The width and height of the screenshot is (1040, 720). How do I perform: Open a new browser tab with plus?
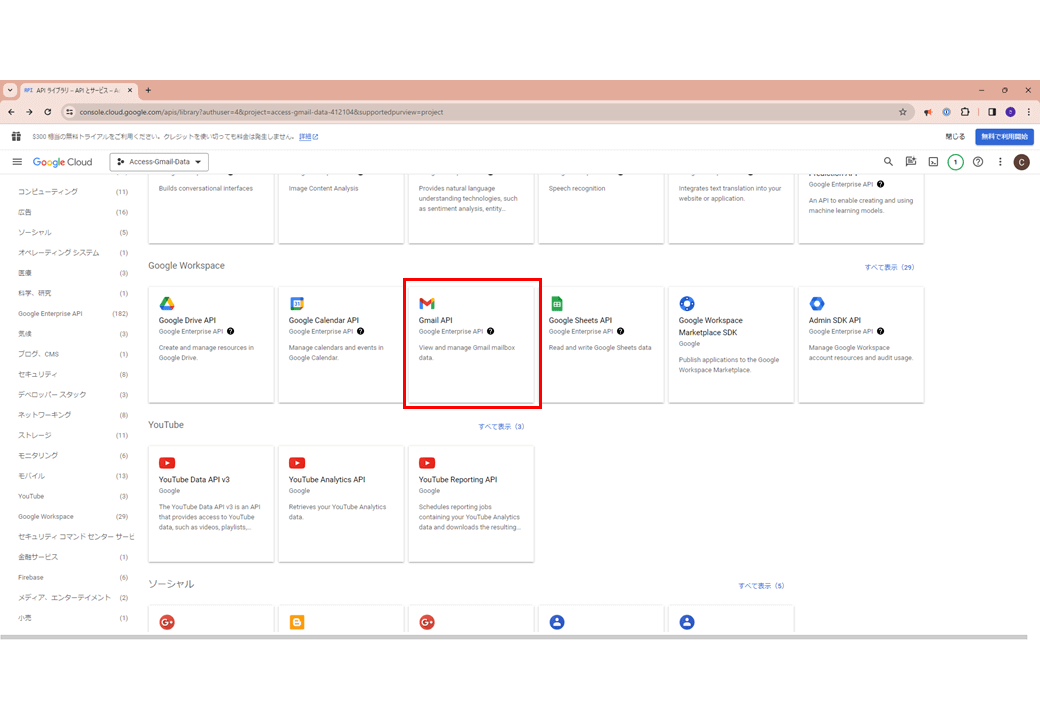tap(148, 90)
